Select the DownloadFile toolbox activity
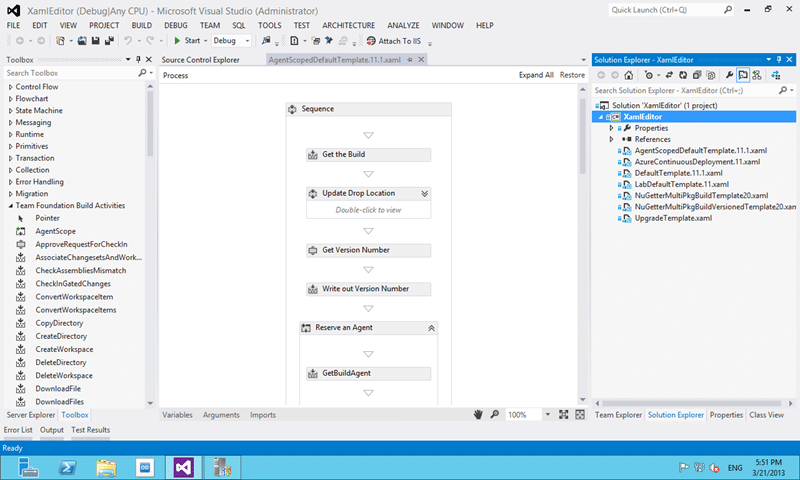The width and height of the screenshot is (800, 480). click(x=58, y=389)
